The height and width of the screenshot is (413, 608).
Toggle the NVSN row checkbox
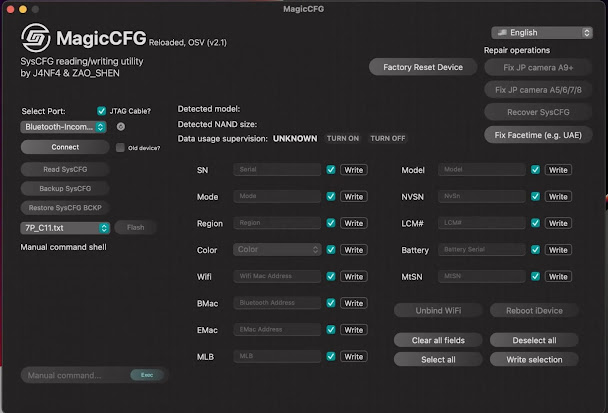pos(535,196)
